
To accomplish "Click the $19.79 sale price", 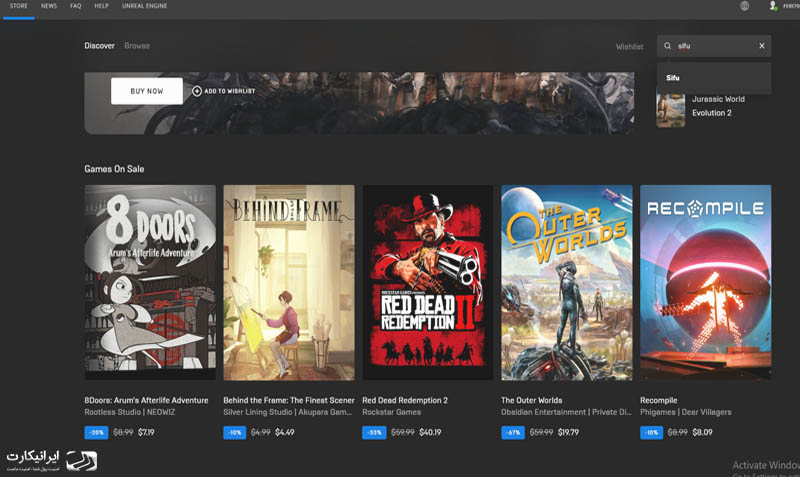I will tap(568, 433).
